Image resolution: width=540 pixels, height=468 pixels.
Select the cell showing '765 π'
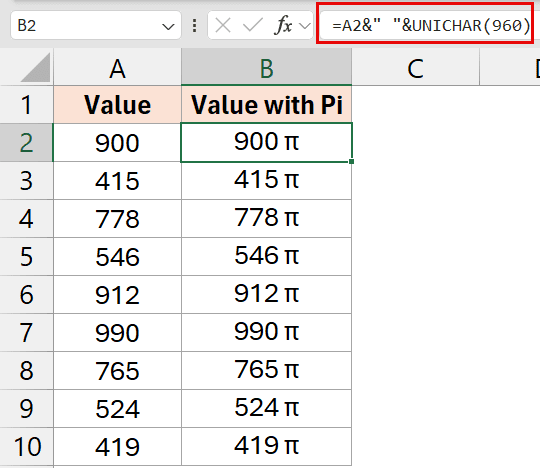267,371
